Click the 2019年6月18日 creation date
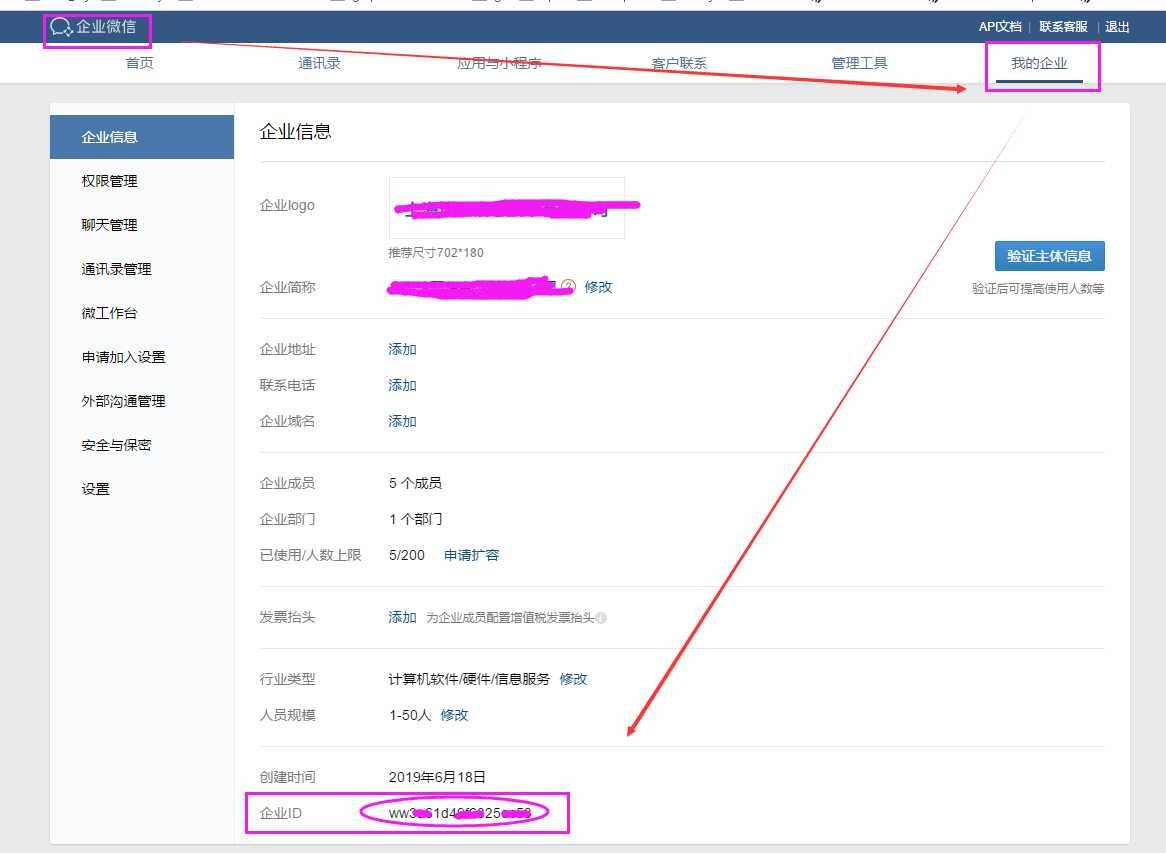Image resolution: width=1166 pixels, height=853 pixels. coord(437,777)
